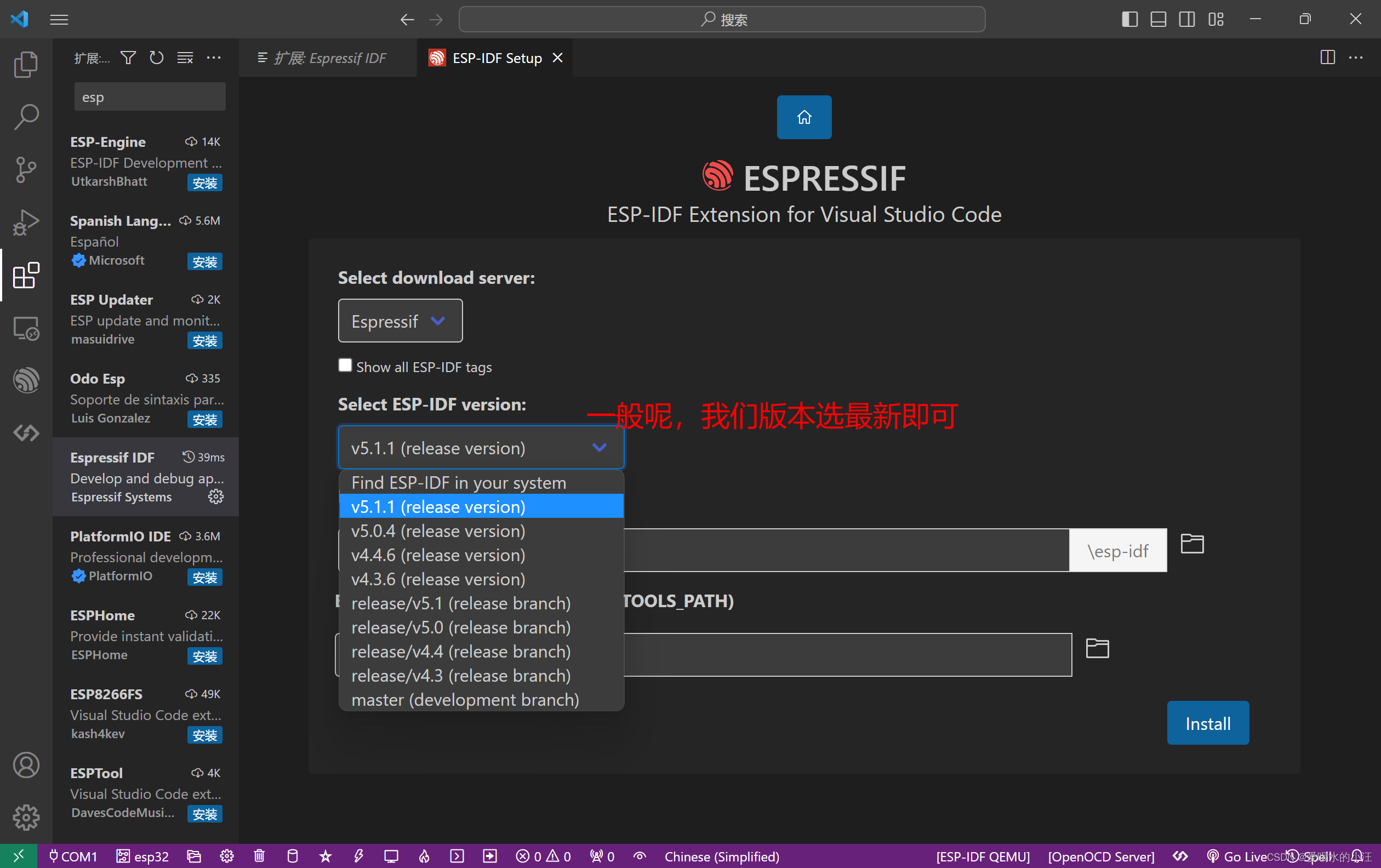Change the esp32 target device in status bar

click(x=143, y=856)
